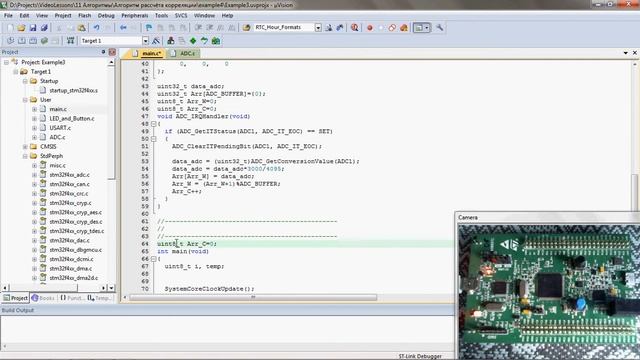
Task: Switch to the ADC.c editor tab
Action: tap(184, 53)
